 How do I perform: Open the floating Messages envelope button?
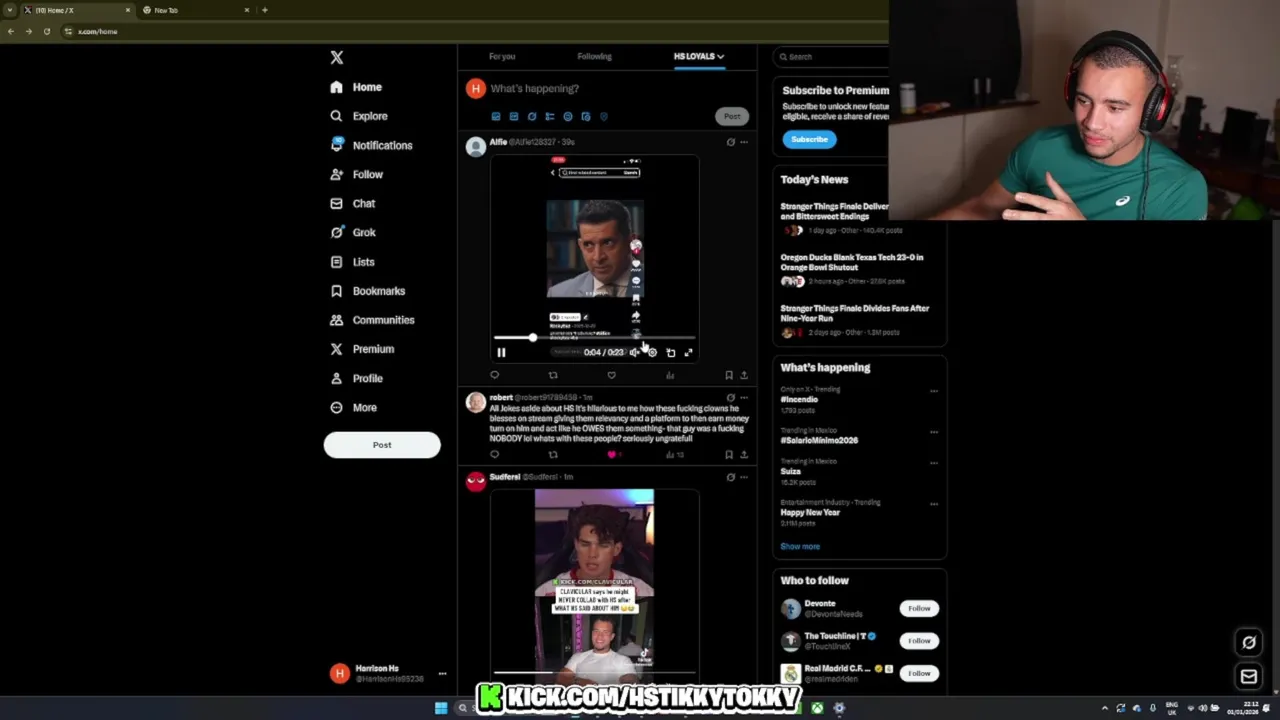click(x=1249, y=677)
